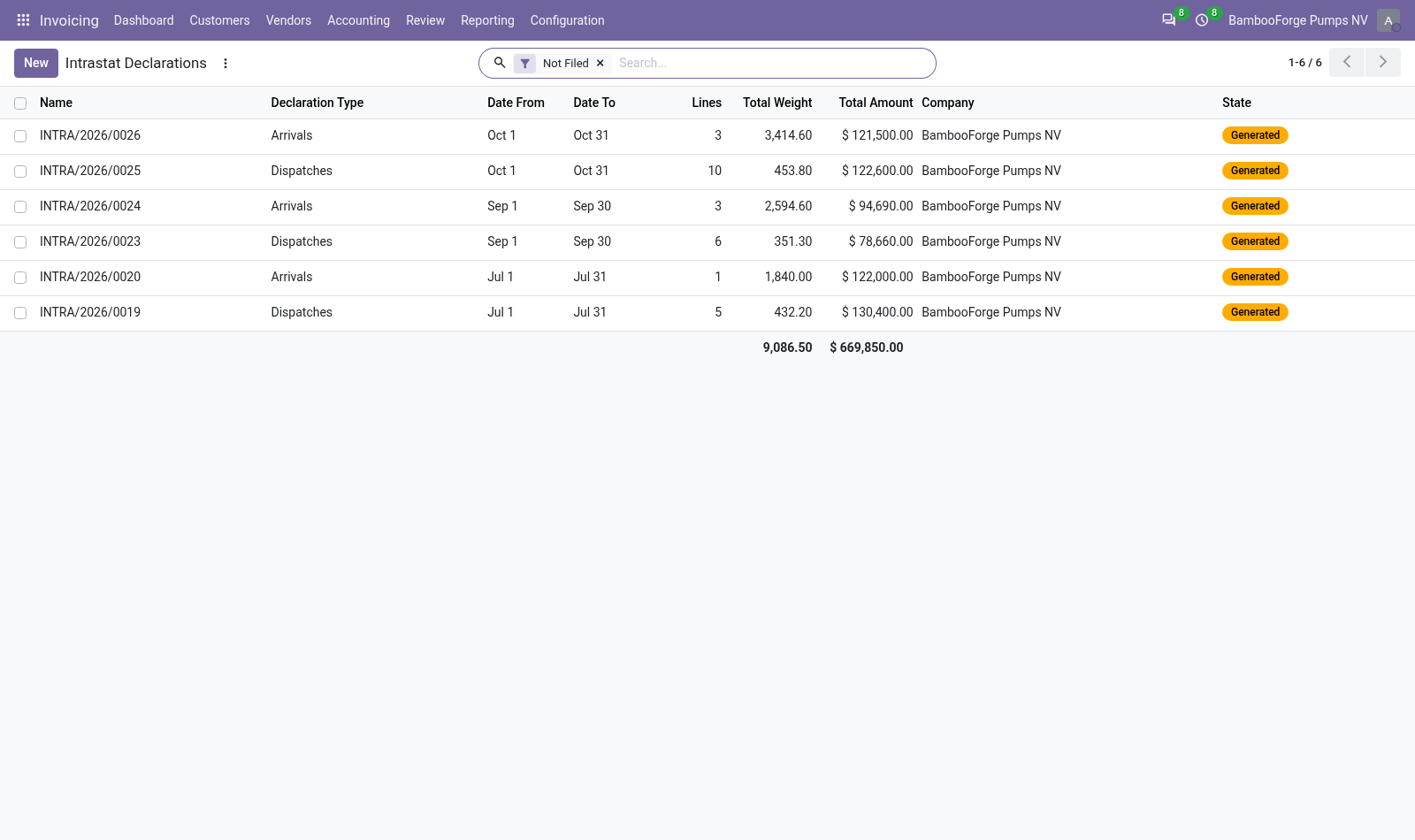Image resolution: width=1415 pixels, height=840 pixels.
Task: Sort by Declaration Type column header
Action: [x=317, y=103]
